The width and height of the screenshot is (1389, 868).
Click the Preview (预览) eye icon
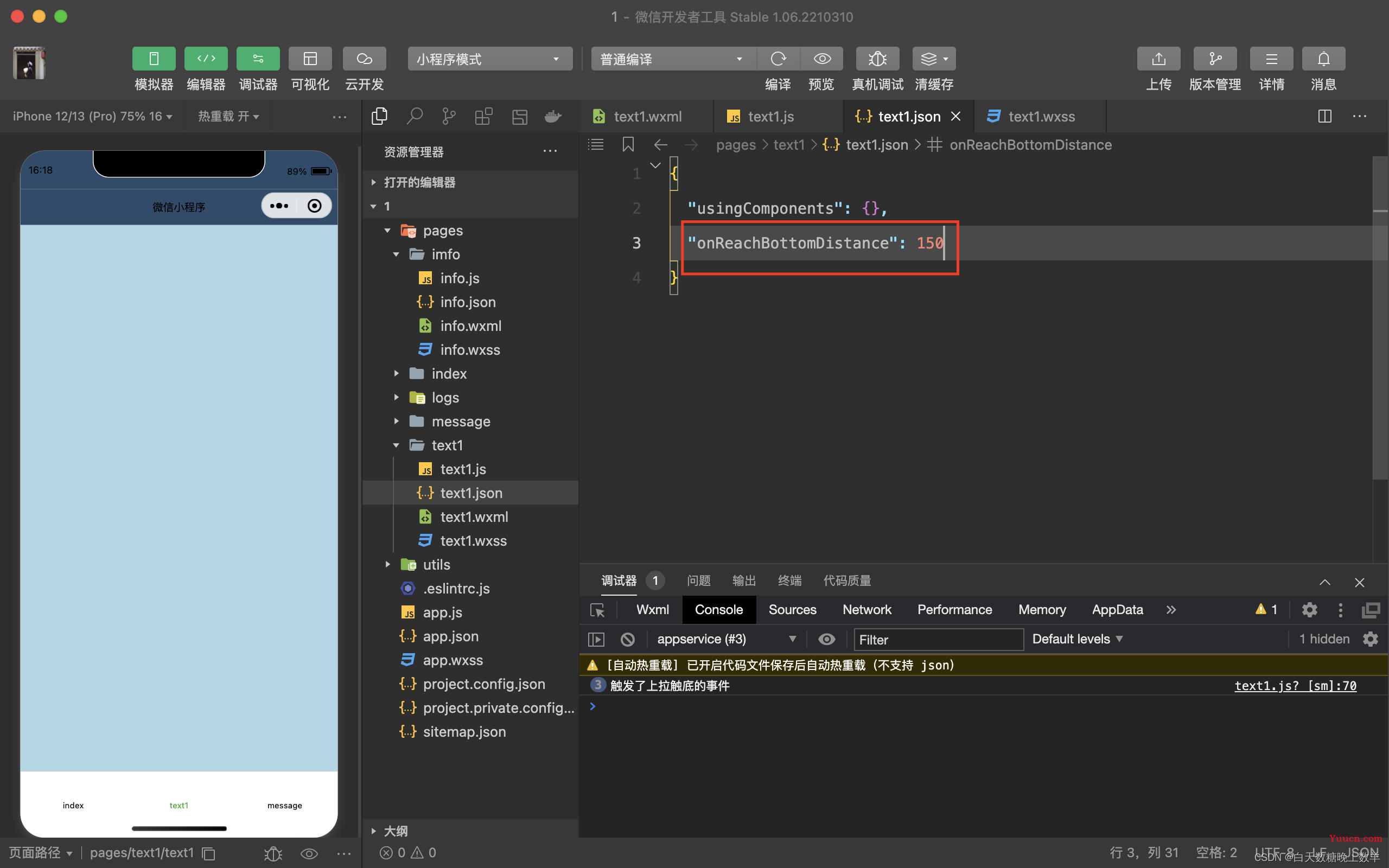click(x=822, y=59)
